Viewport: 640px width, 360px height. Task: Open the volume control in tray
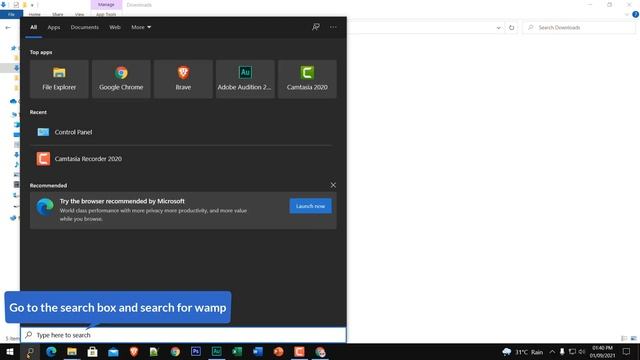point(582,352)
